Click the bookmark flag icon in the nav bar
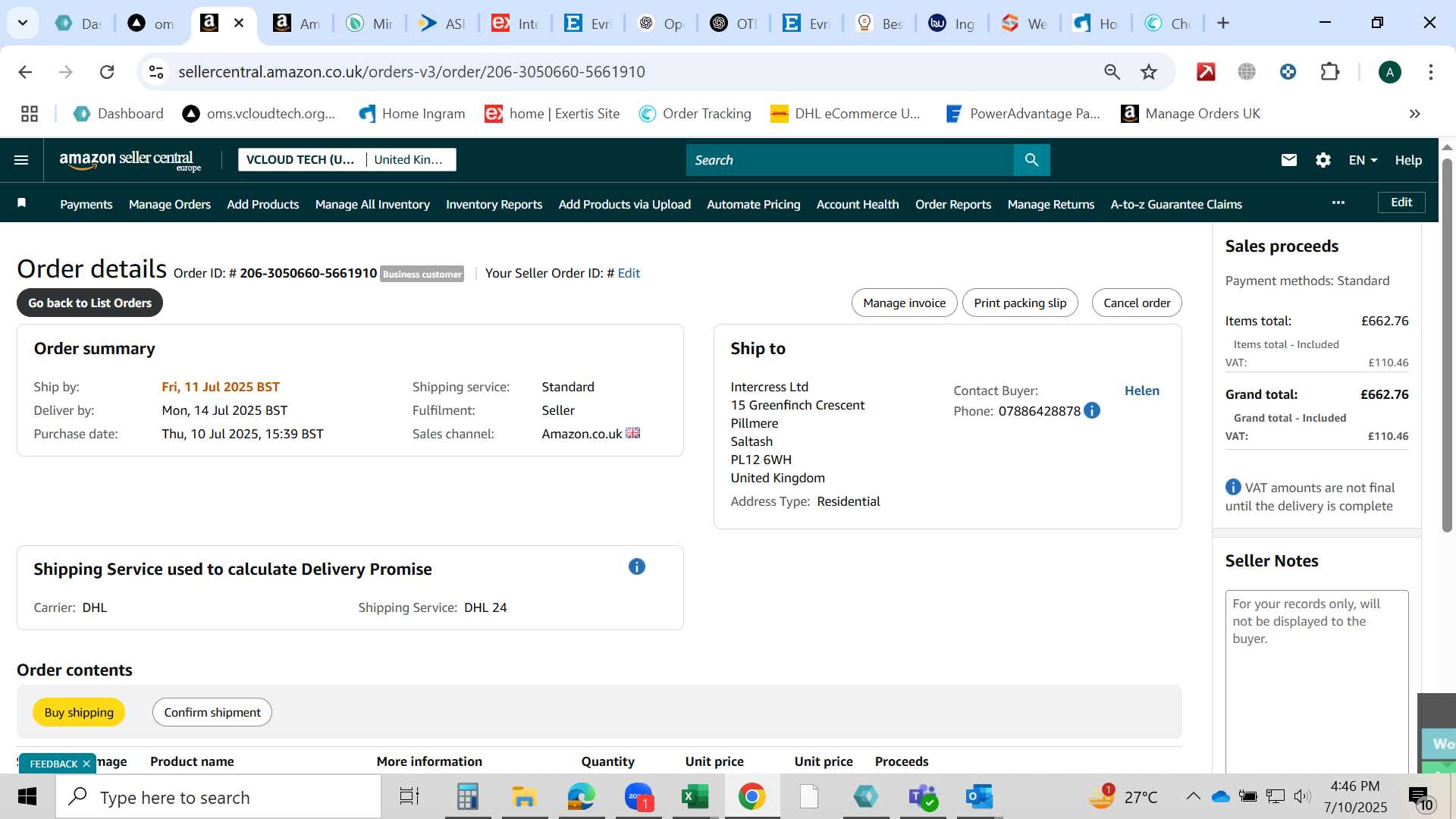 tap(22, 202)
